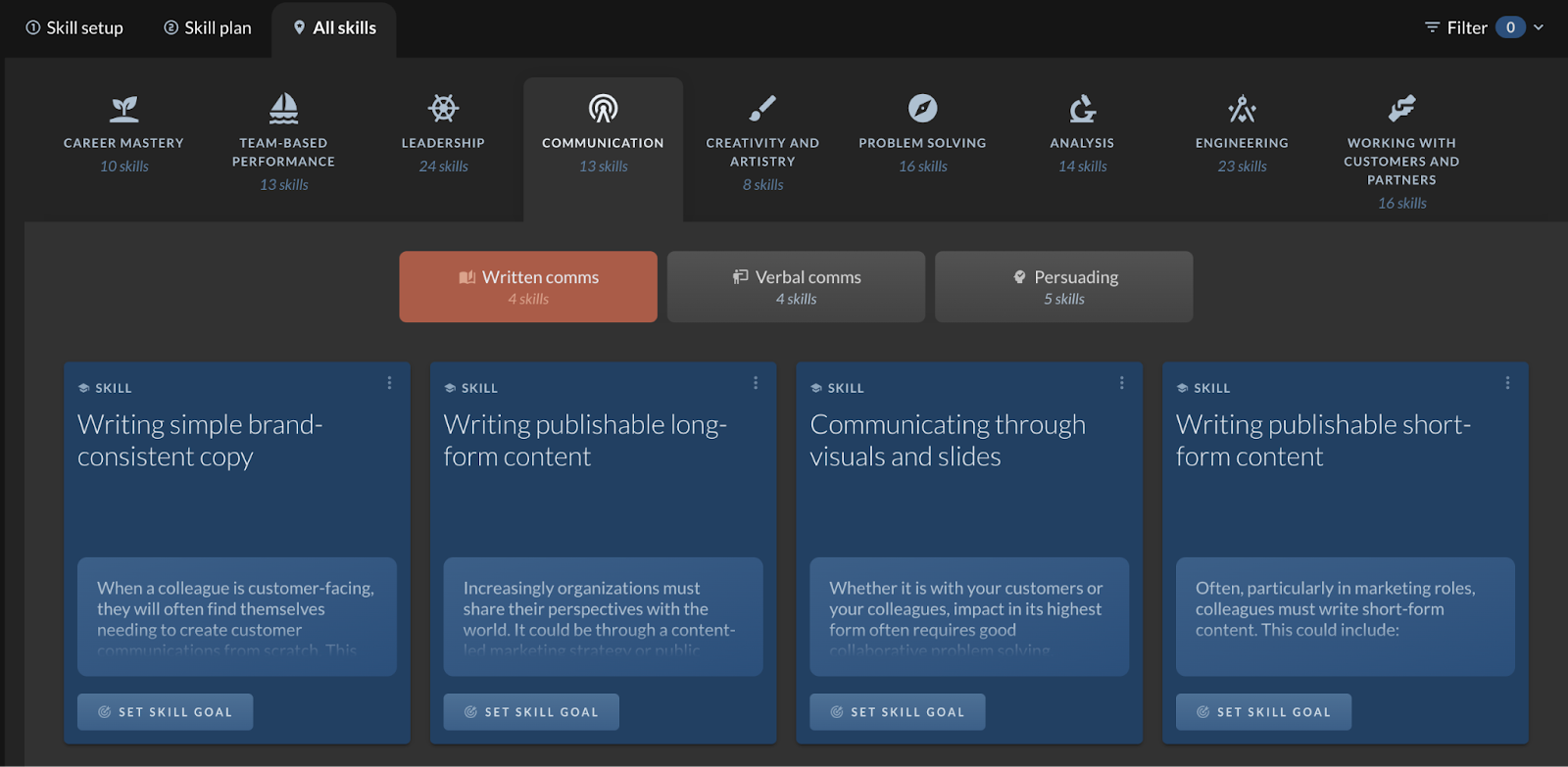Select Working with Customers handshake icon
Viewport: 1568px width, 767px height.
[x=1401, y=108]
